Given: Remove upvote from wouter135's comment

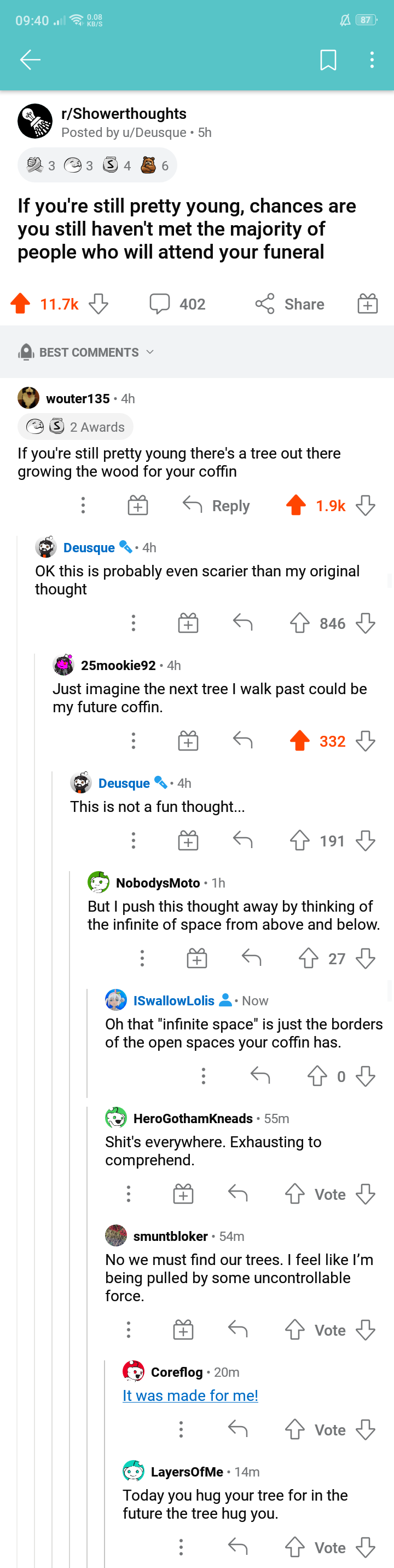Looking at the screenshot, I should (x=296, y=505).
